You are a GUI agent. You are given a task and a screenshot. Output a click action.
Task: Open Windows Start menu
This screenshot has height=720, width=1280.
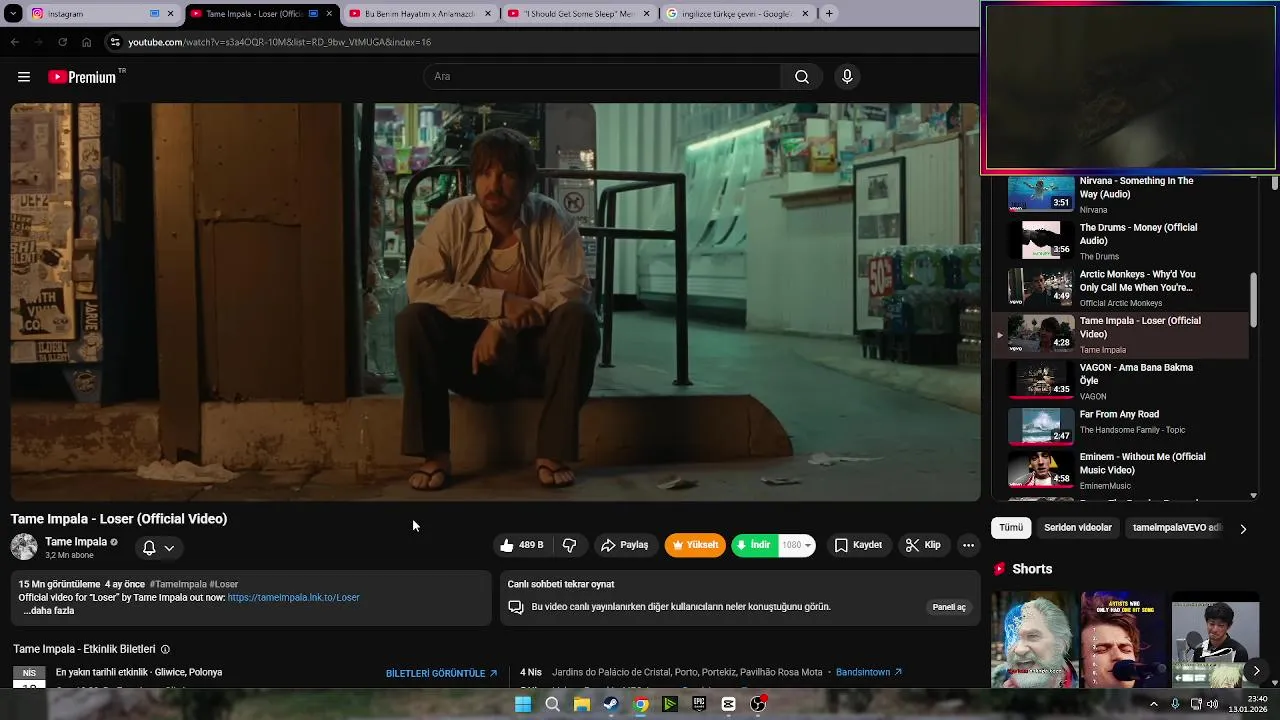(523, 704)
